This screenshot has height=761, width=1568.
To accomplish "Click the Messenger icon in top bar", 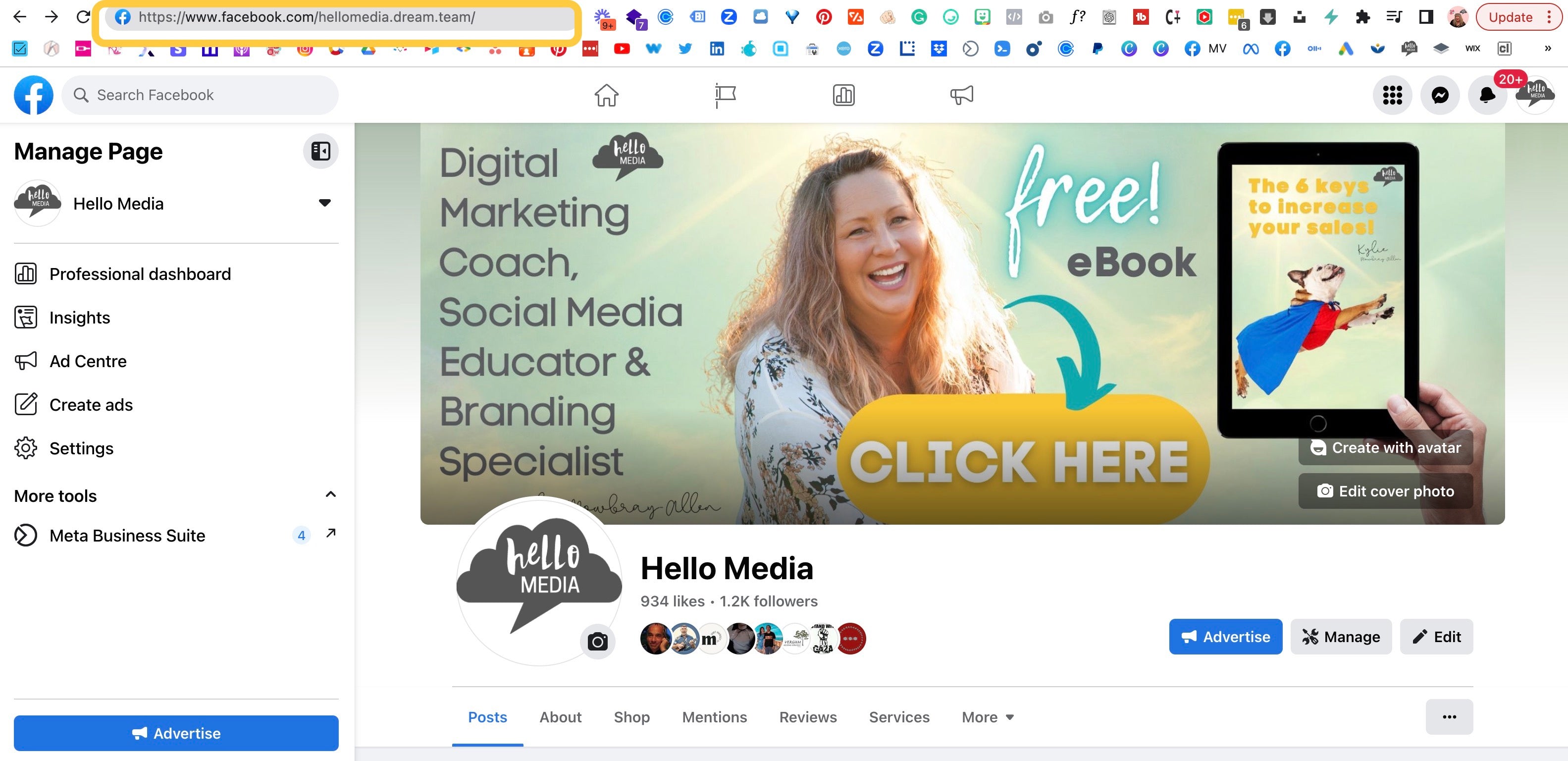I will (1440, 95).
